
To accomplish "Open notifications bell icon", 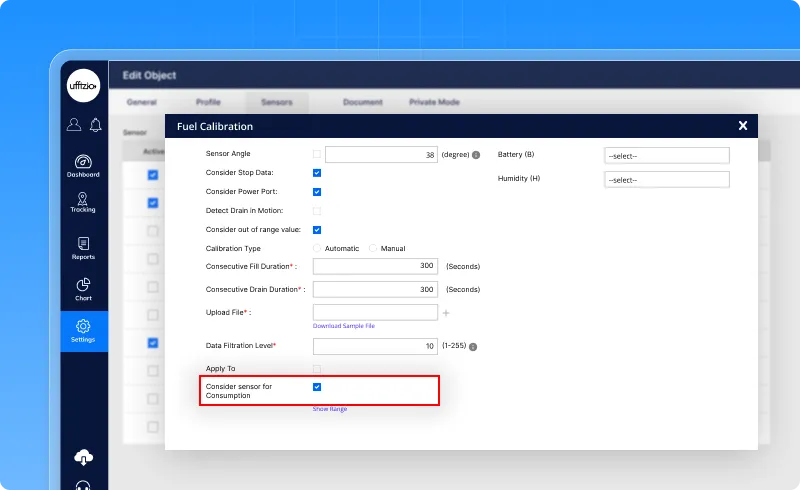I will tap(95, 125).
